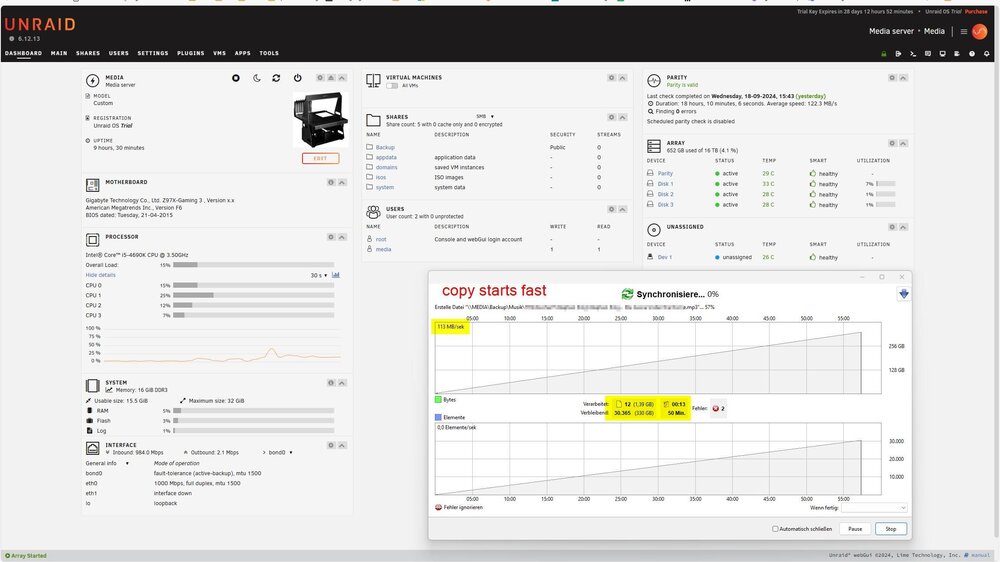1000x562 pixels.
Task: Toggle Fehler ignorieren option
Action: click(x=459, y=508)
